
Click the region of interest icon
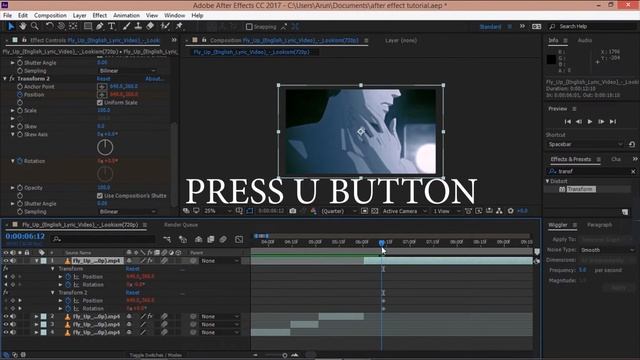pos(364,211)
